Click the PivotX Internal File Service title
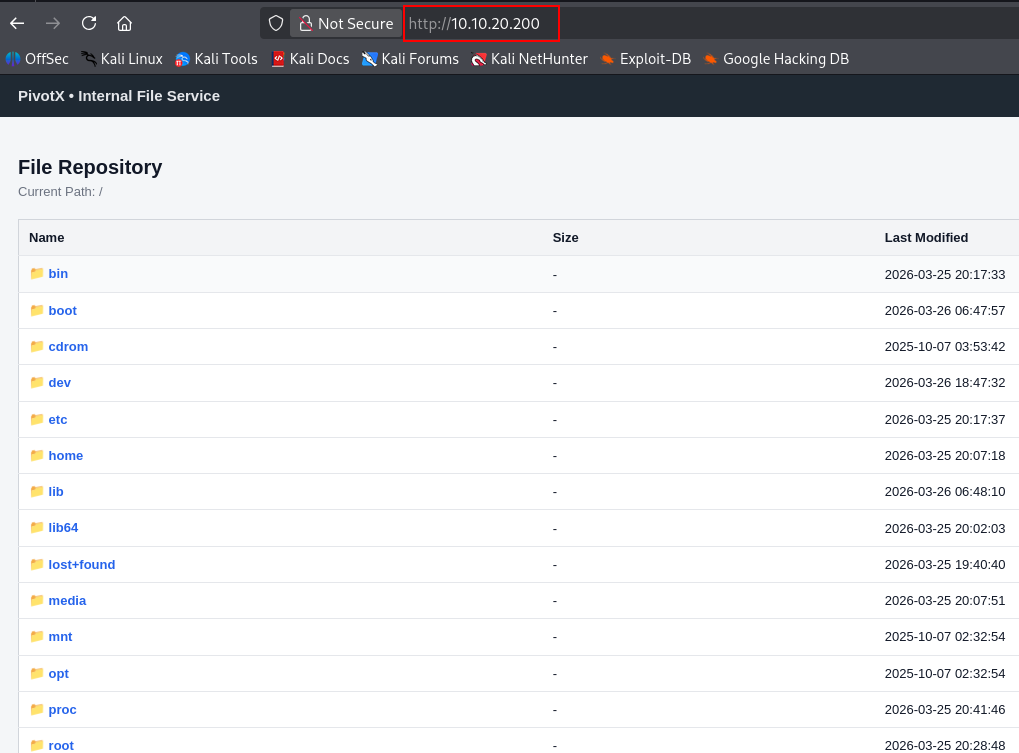The image size is (1019, 753). pyautogui.click(x=119, y=96)
